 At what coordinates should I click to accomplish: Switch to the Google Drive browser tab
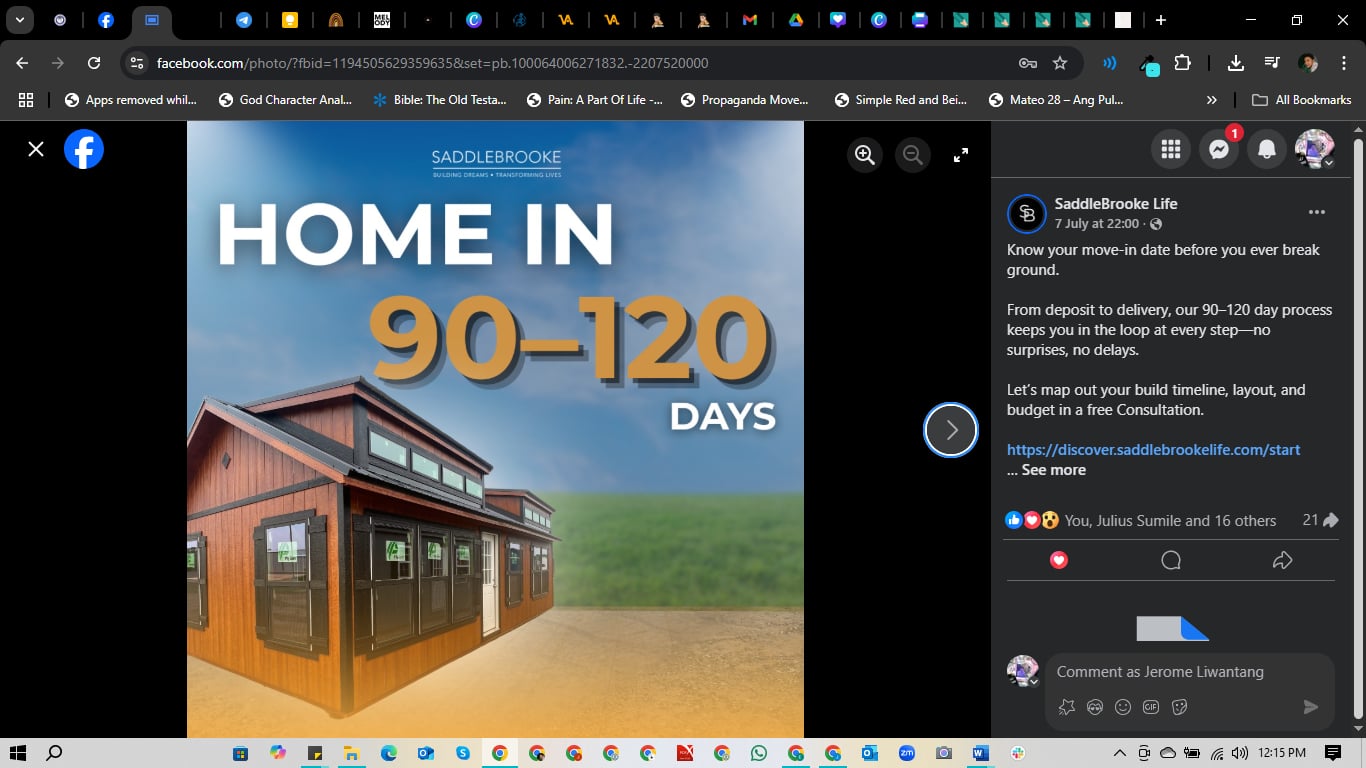pos(796,20)
